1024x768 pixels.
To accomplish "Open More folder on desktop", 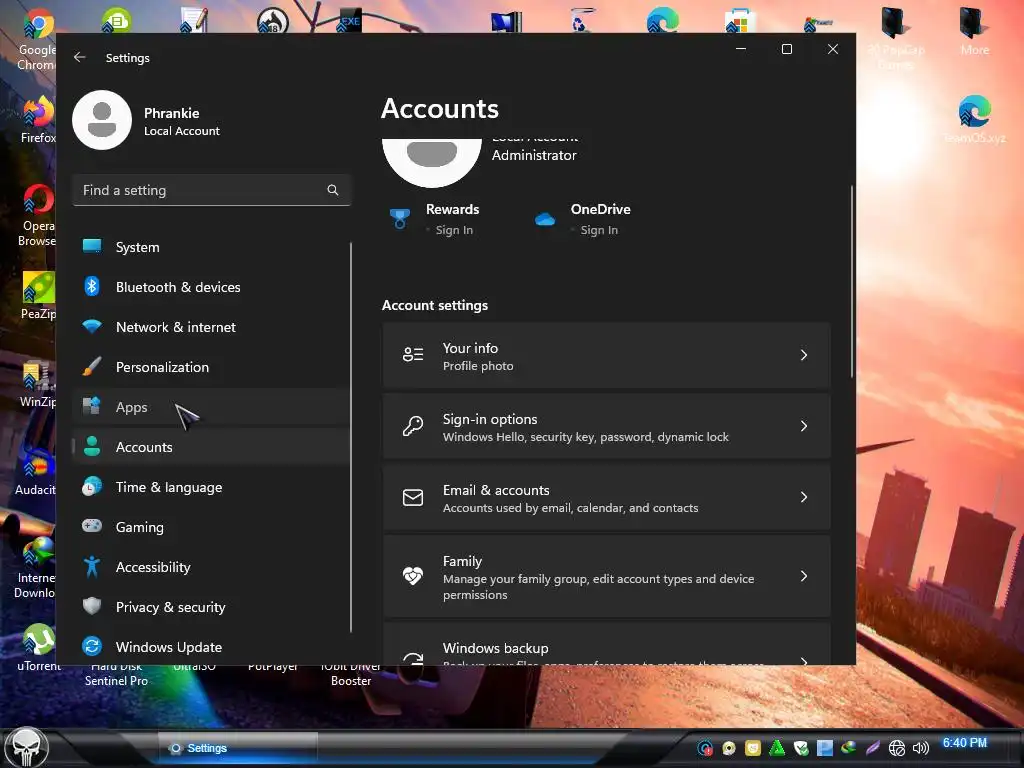I will (x=974, y=31).
